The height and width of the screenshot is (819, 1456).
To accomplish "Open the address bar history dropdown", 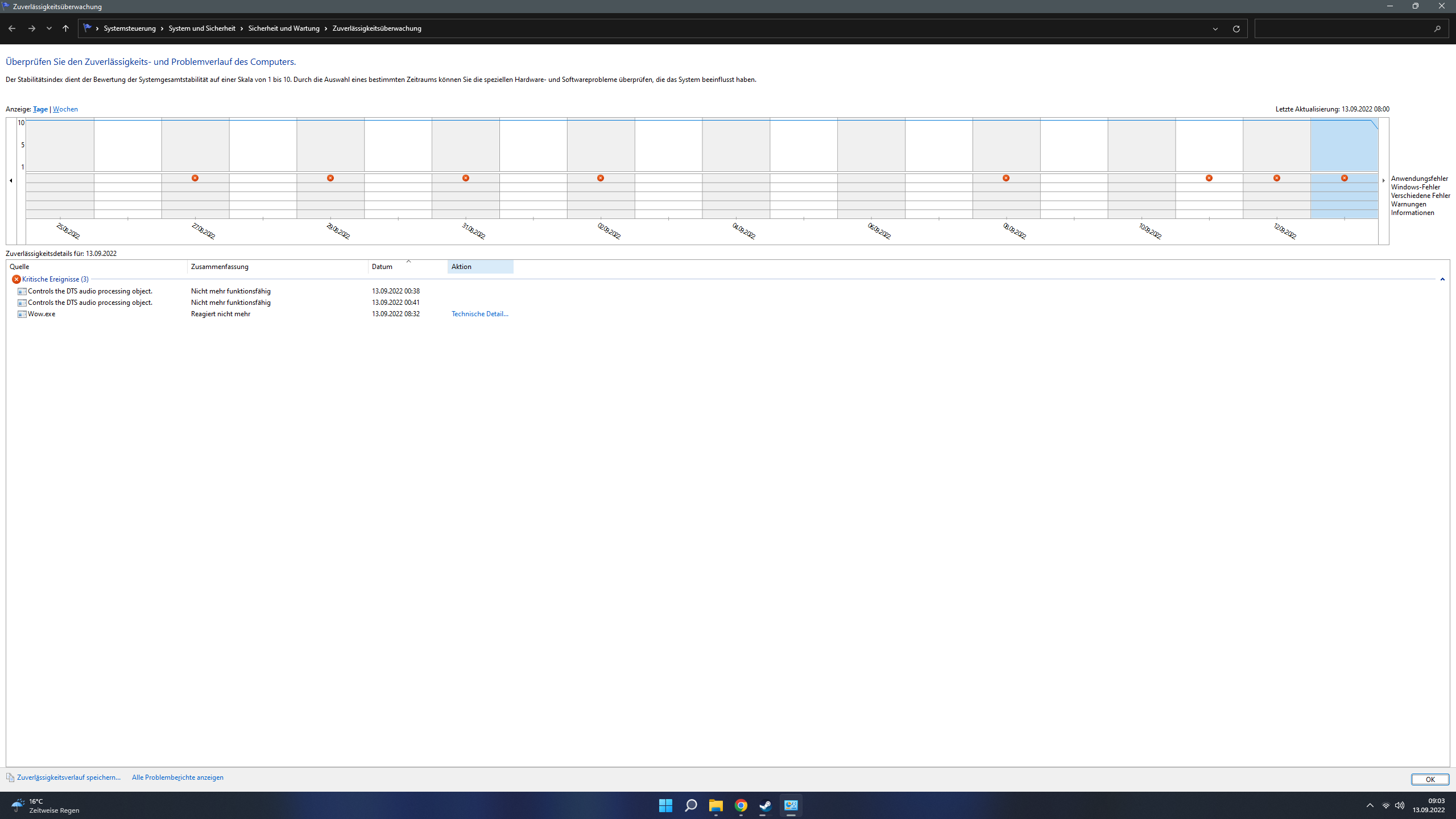I will pos(1215,28).
